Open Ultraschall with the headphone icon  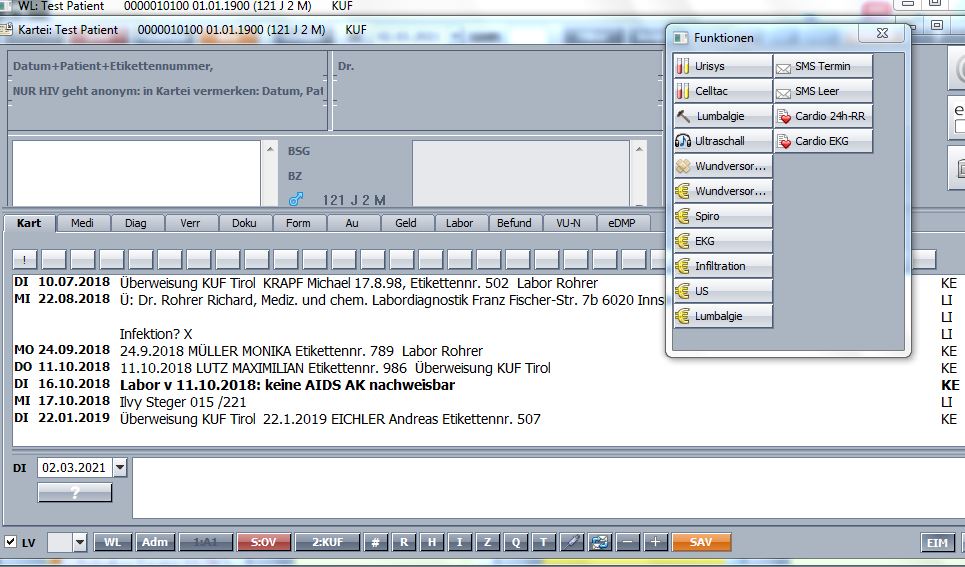point(723,141)
